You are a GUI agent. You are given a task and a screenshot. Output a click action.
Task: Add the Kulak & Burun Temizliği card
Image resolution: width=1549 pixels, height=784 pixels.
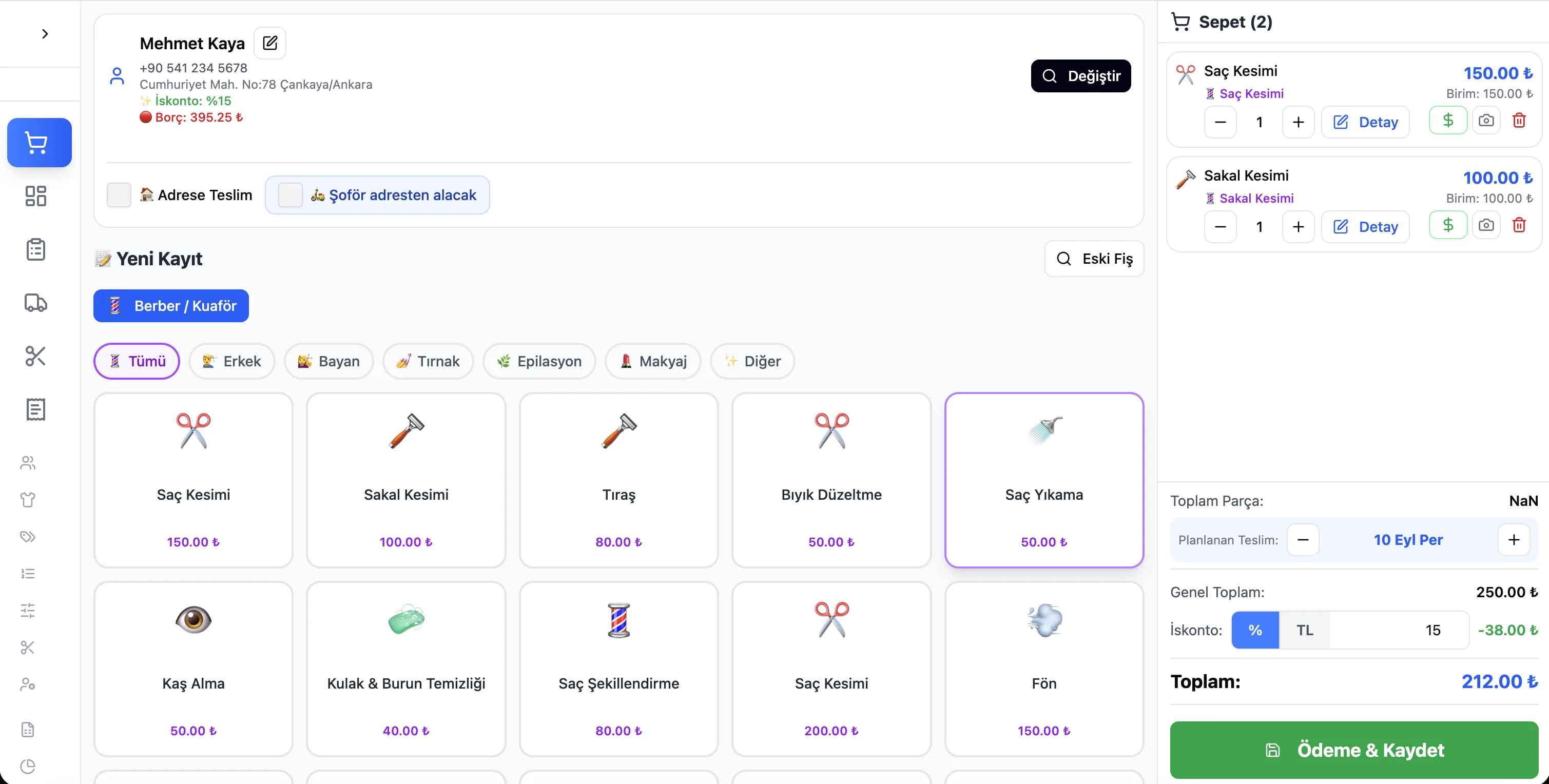pos(406,669)
